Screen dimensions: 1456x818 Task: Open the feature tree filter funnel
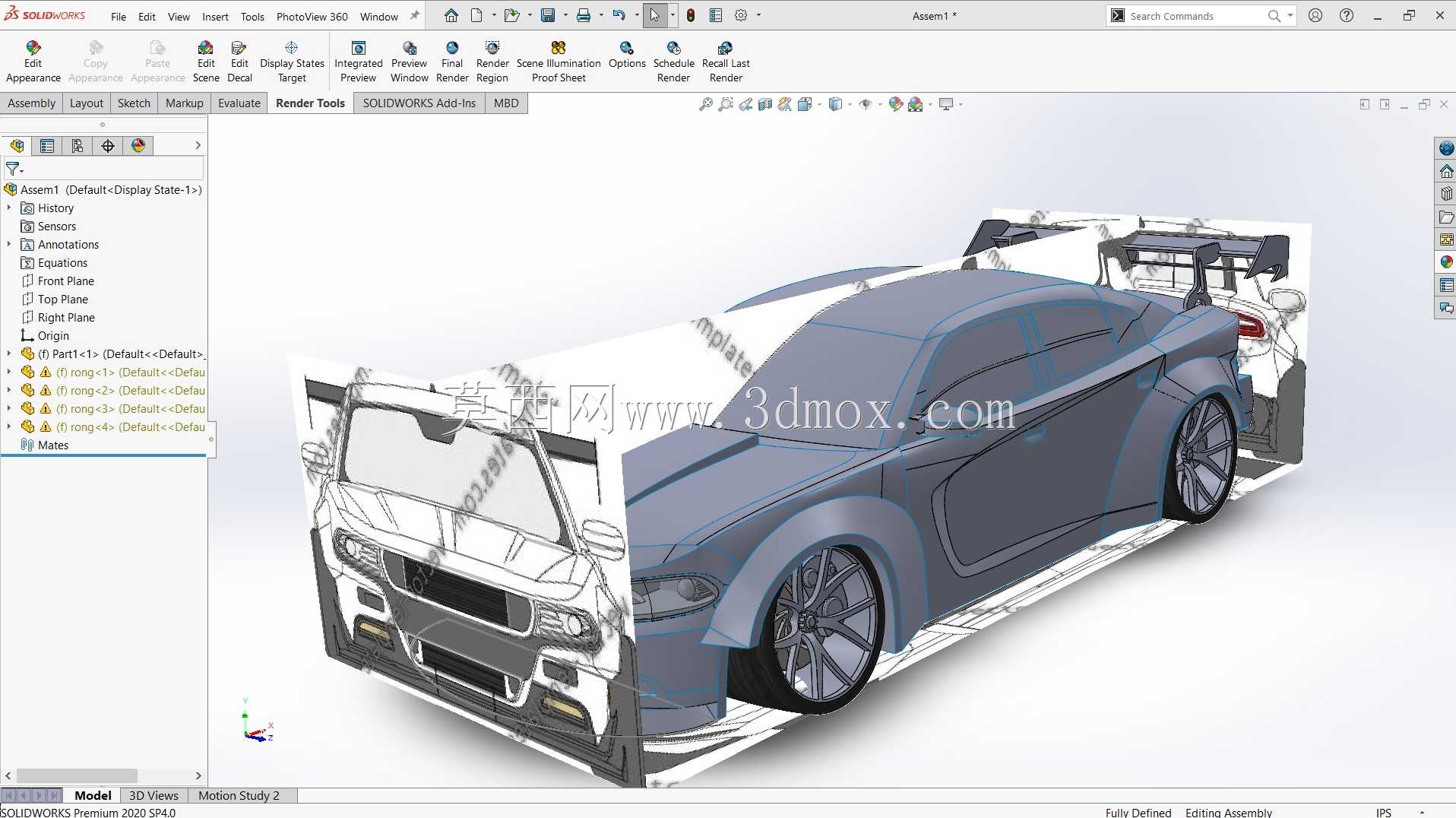(x=14, y=169)
